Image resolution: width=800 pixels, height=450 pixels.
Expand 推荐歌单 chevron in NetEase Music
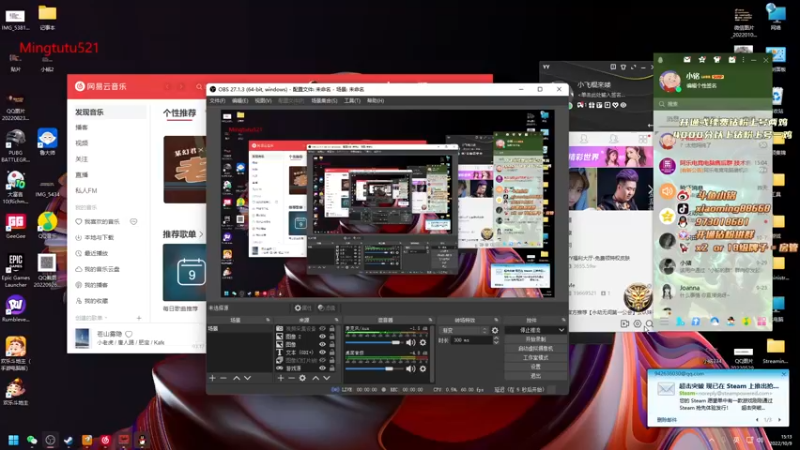coord(201,234)
